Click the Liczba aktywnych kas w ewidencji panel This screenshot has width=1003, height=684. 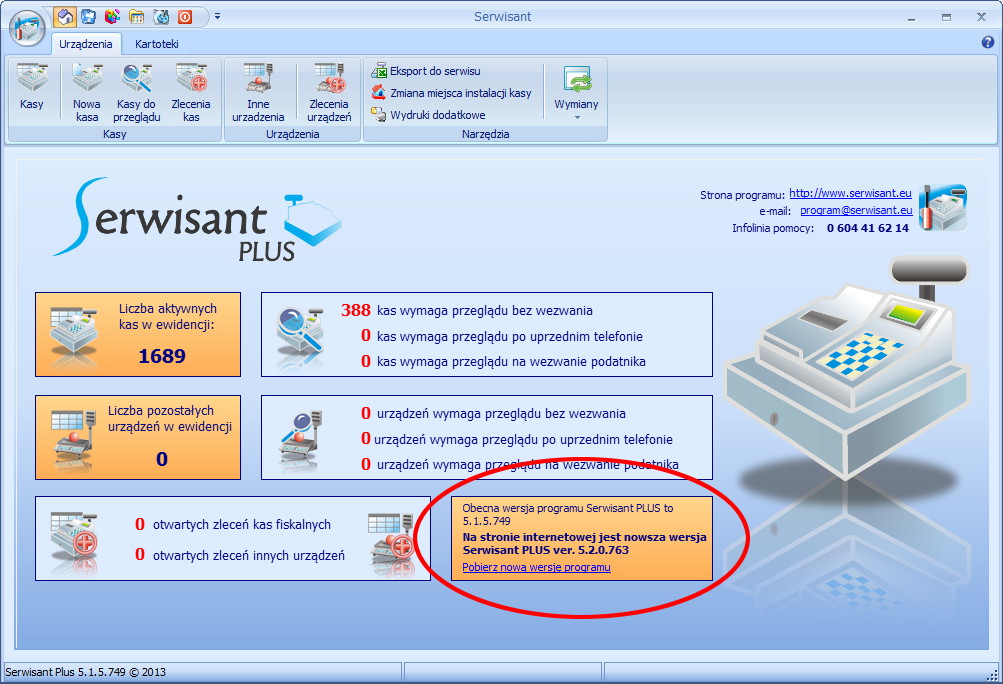point(138,335)
